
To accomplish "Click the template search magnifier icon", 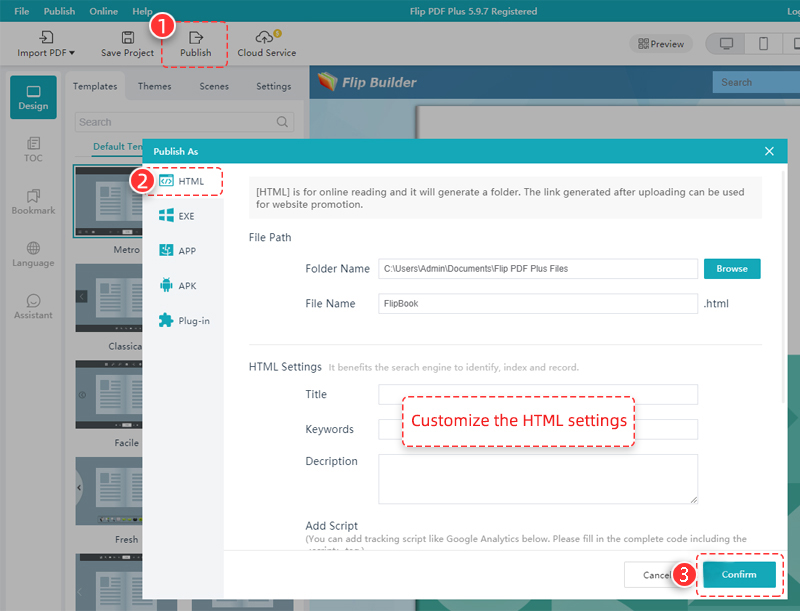I will tap(282, 122).
